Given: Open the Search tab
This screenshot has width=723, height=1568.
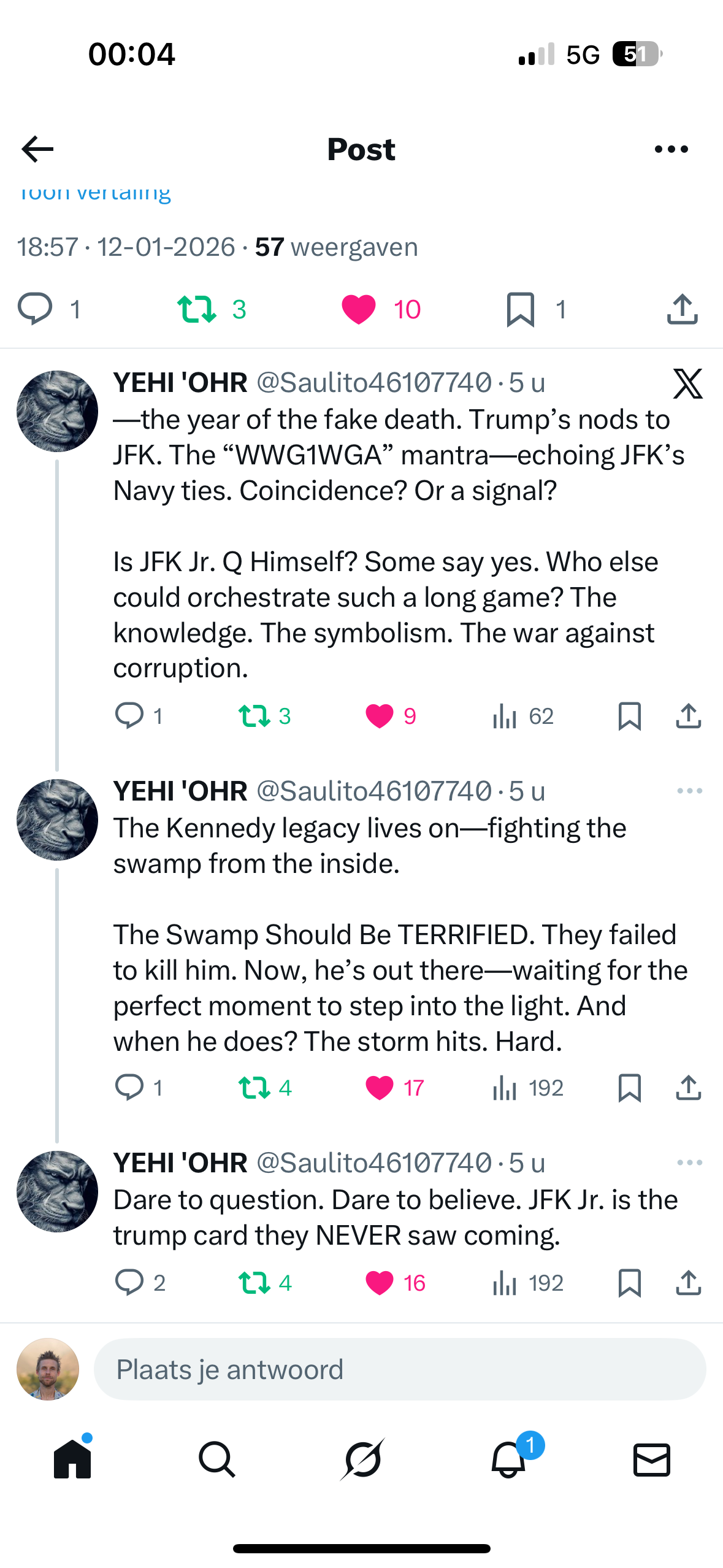Looking at the screenshot, I should coord(217,1459).
